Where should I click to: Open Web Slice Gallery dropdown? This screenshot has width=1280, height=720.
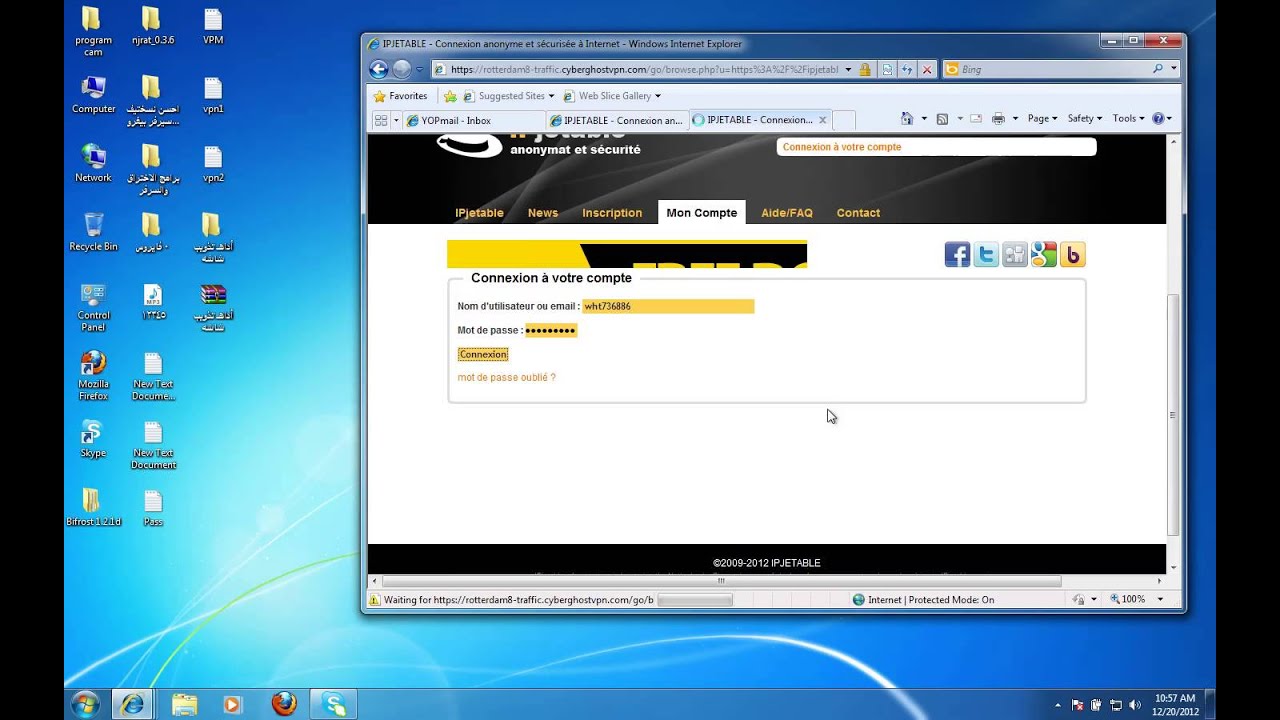612,96
